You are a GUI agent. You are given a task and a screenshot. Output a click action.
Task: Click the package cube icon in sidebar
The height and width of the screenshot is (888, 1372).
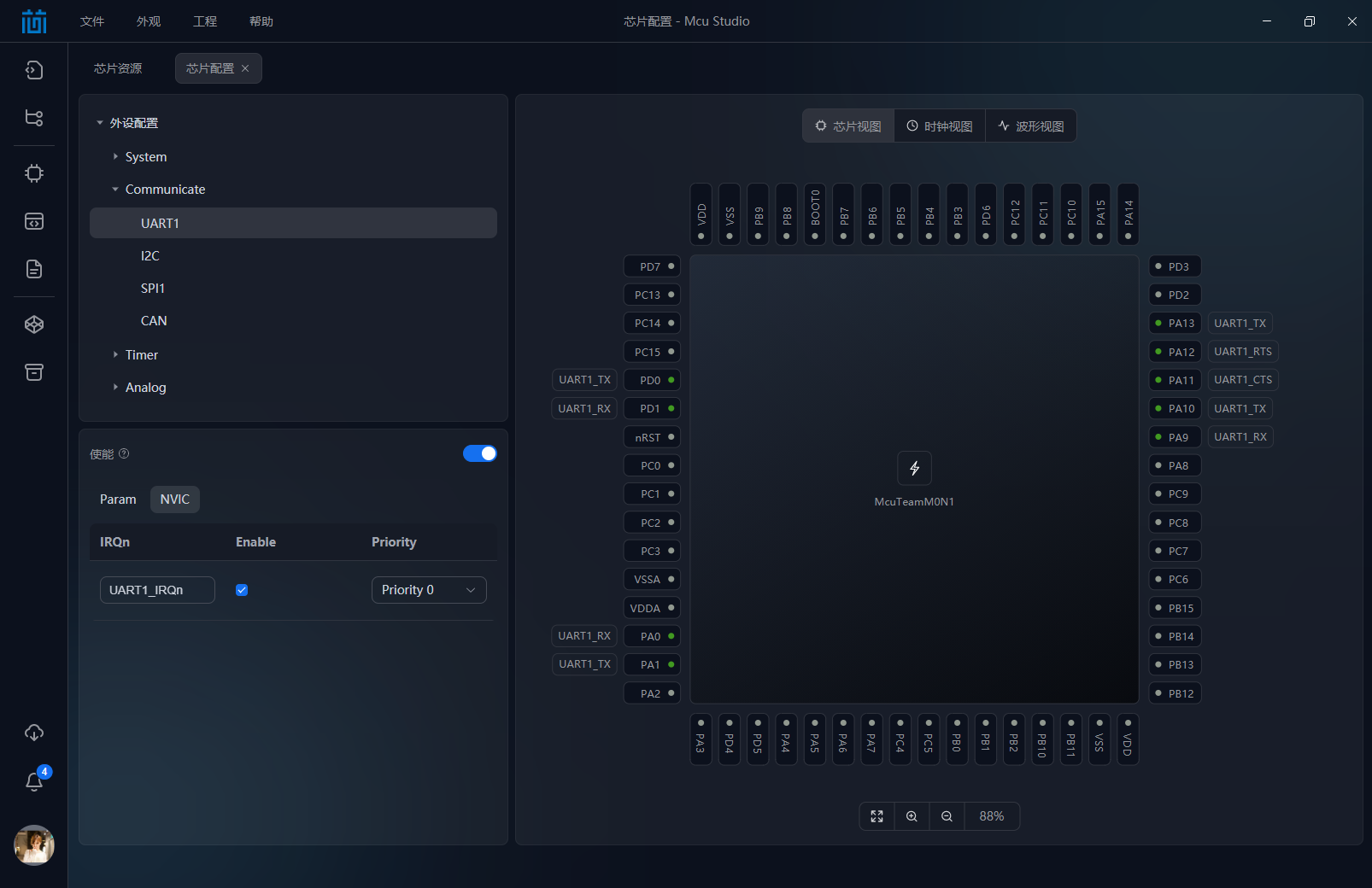[34, 324]
